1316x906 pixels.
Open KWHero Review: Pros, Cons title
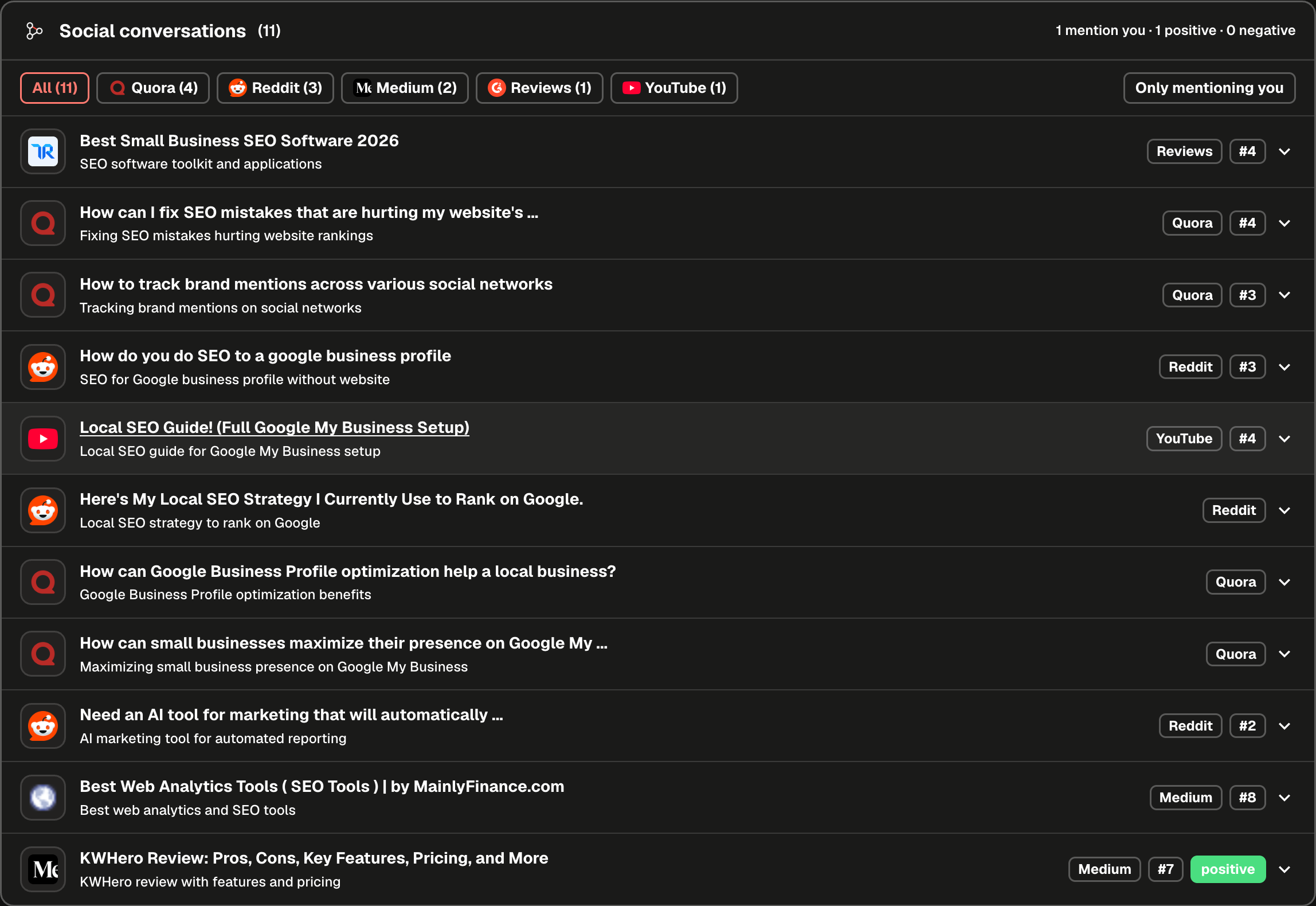click(314, 858)
